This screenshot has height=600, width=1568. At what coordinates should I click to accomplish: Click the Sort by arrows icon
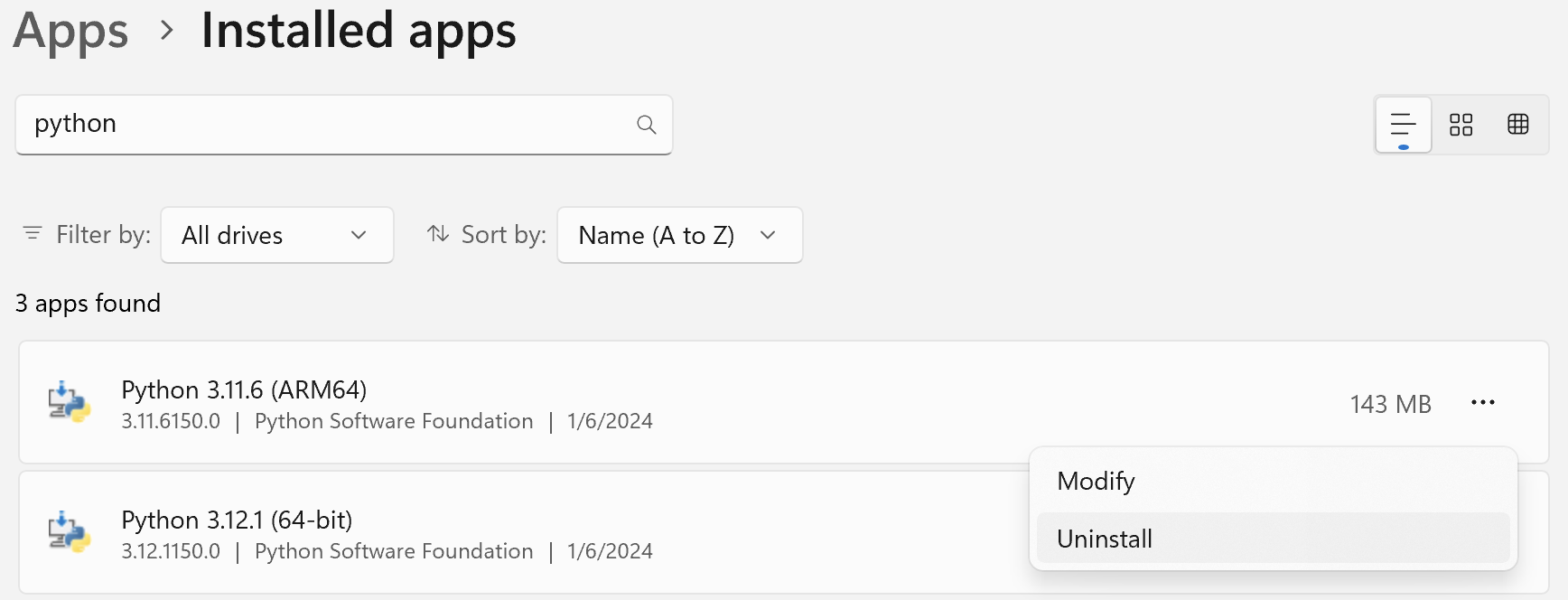coord(438,234)
